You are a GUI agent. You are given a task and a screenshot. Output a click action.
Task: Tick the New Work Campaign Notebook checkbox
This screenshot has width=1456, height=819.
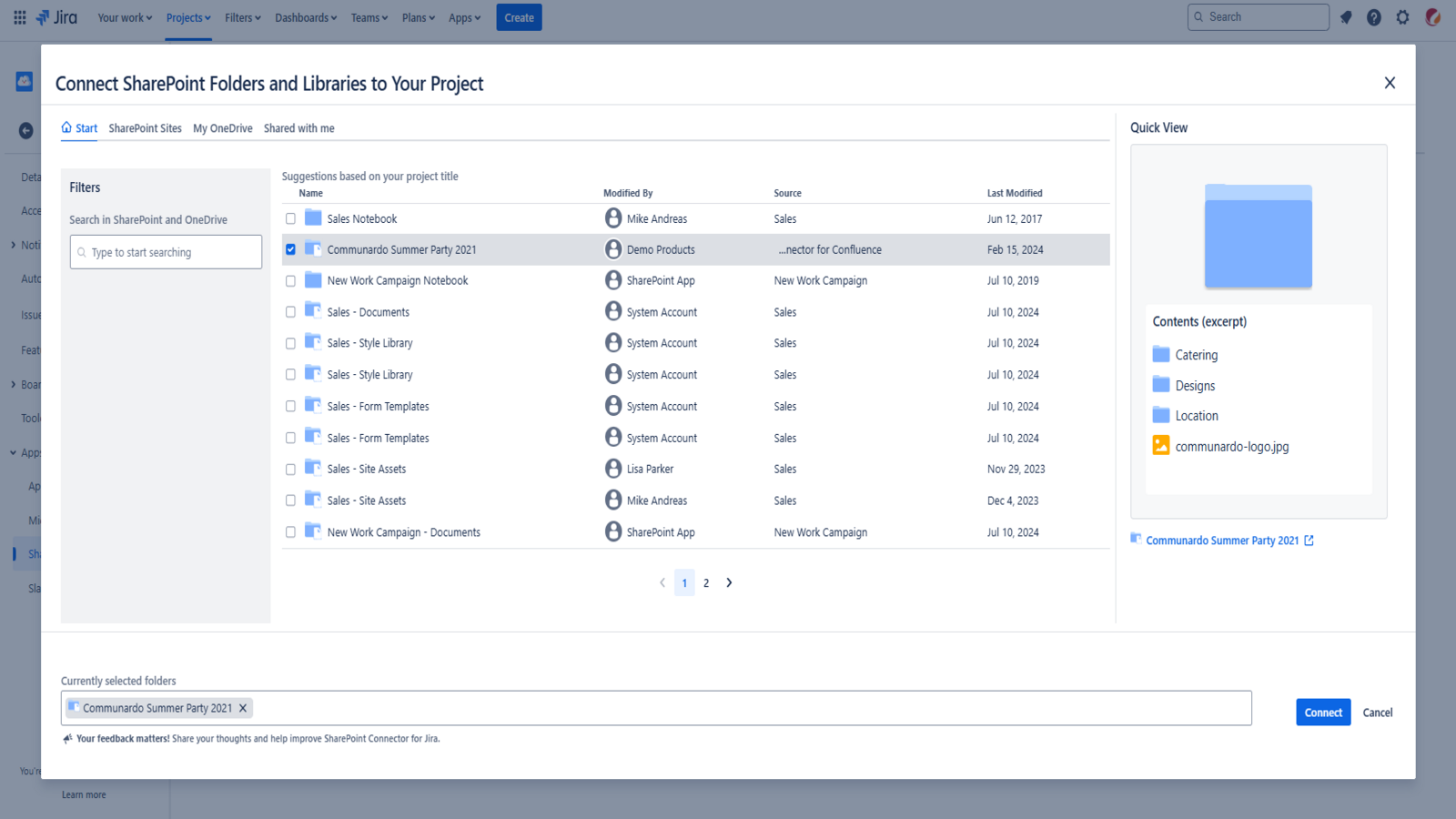290,281
